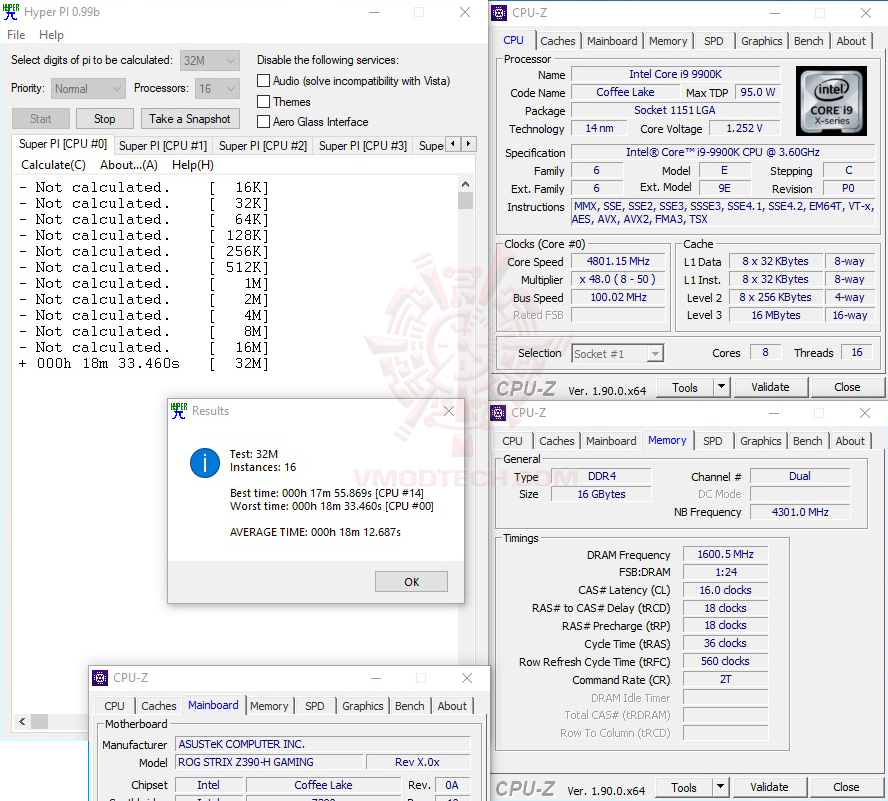Open the Caches tab in the Mainboard CPU-Z window
This screenshot has width=888, height=801.
[159, 706]
